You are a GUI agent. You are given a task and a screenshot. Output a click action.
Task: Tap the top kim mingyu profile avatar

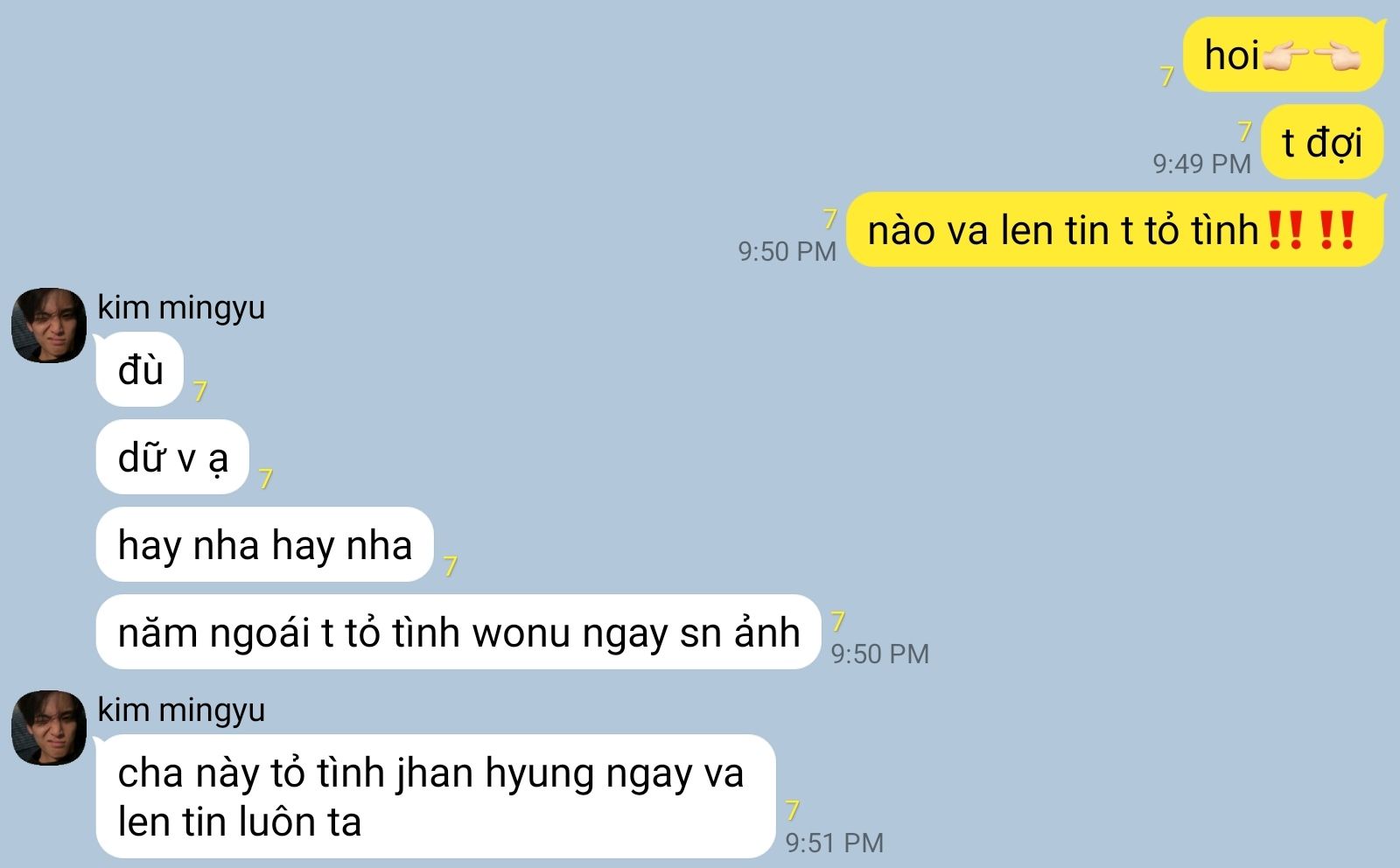pyautogui.click(x=49, y=325)
